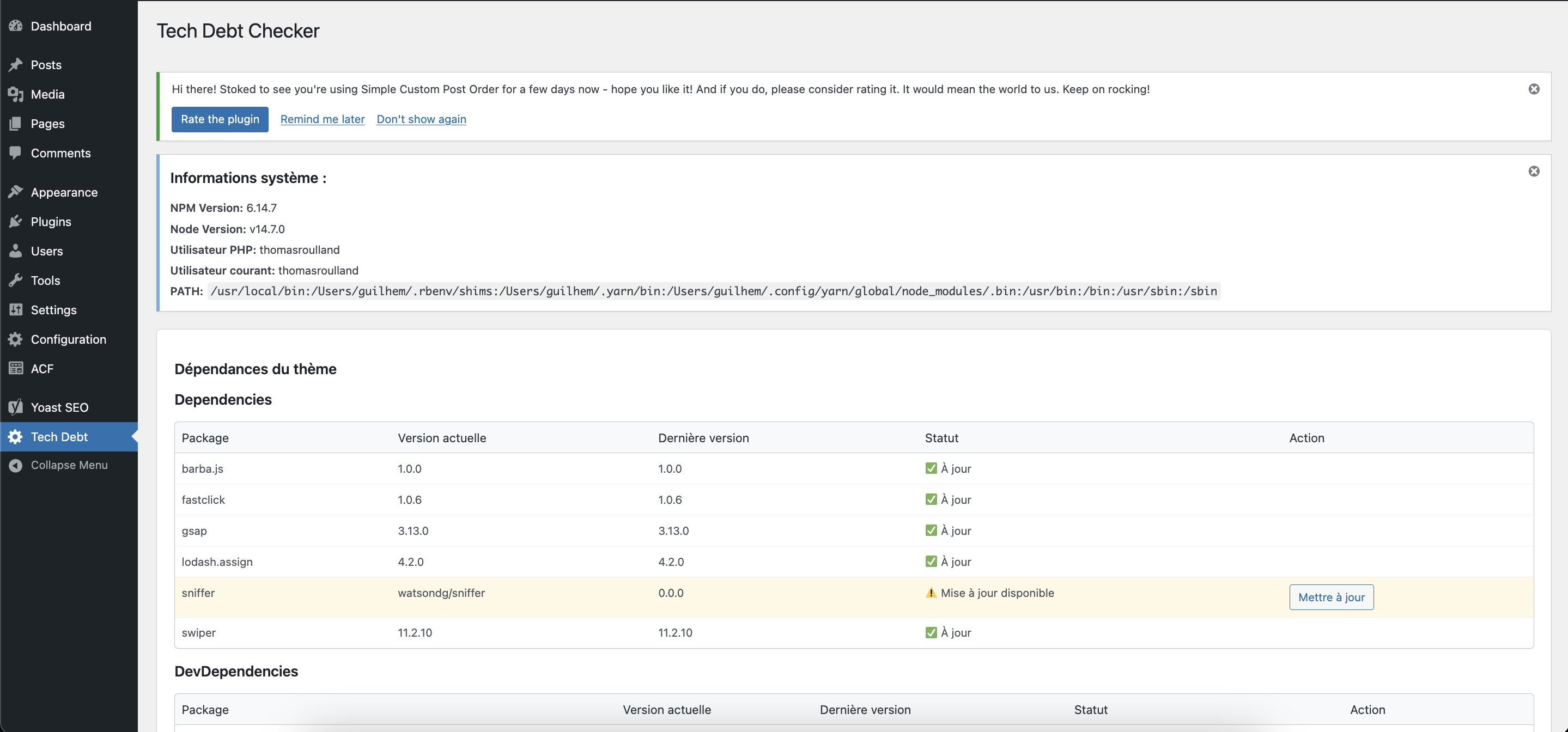Click the swiper package name

199,632
